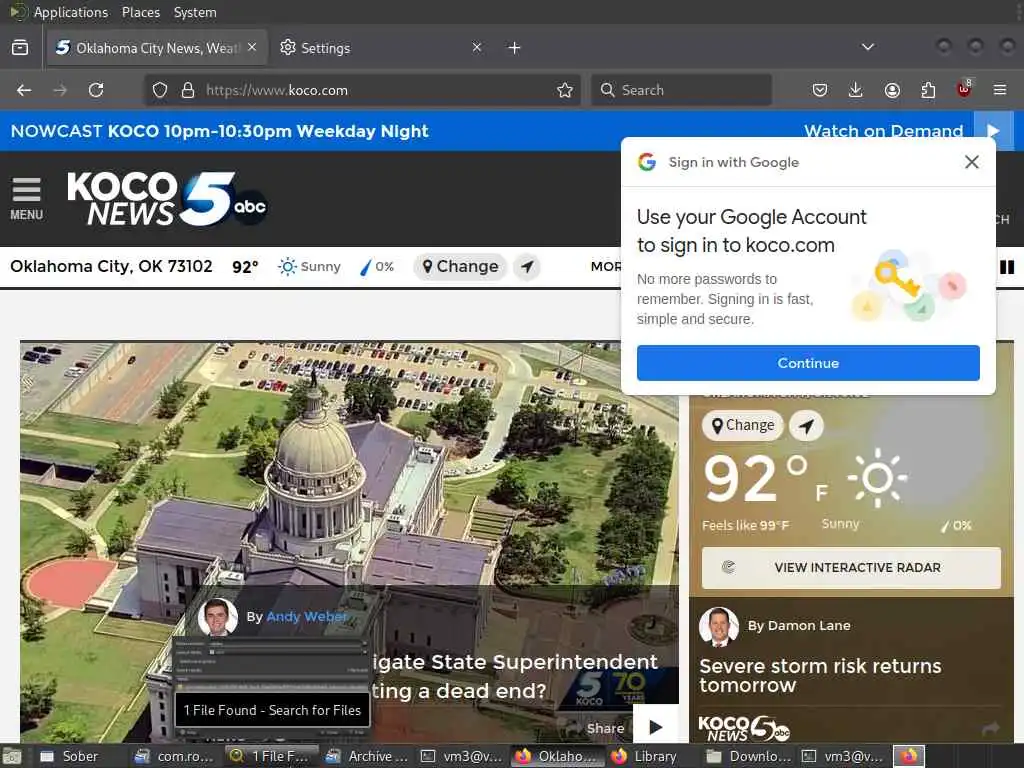Click Damon Lane author photo

[718, 626]
